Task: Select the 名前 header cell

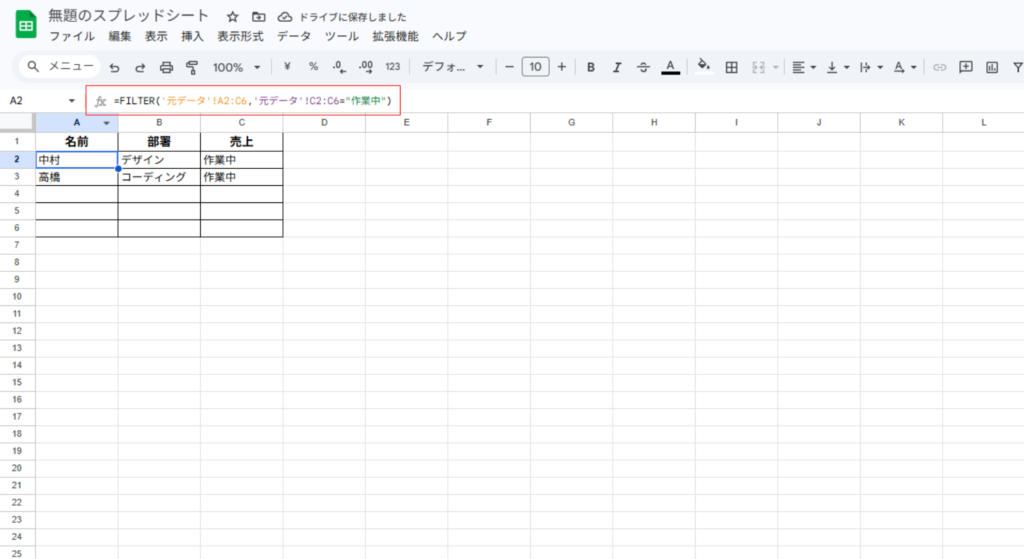Action: point(76,141)
